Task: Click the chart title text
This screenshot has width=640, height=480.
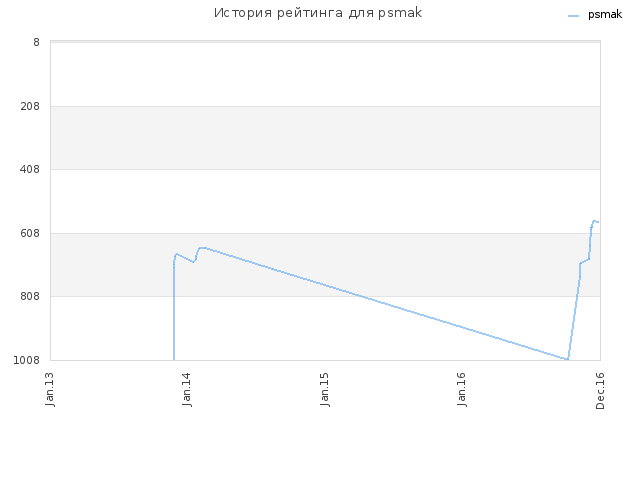Action: pyautogui.click(x=318, y=13)
